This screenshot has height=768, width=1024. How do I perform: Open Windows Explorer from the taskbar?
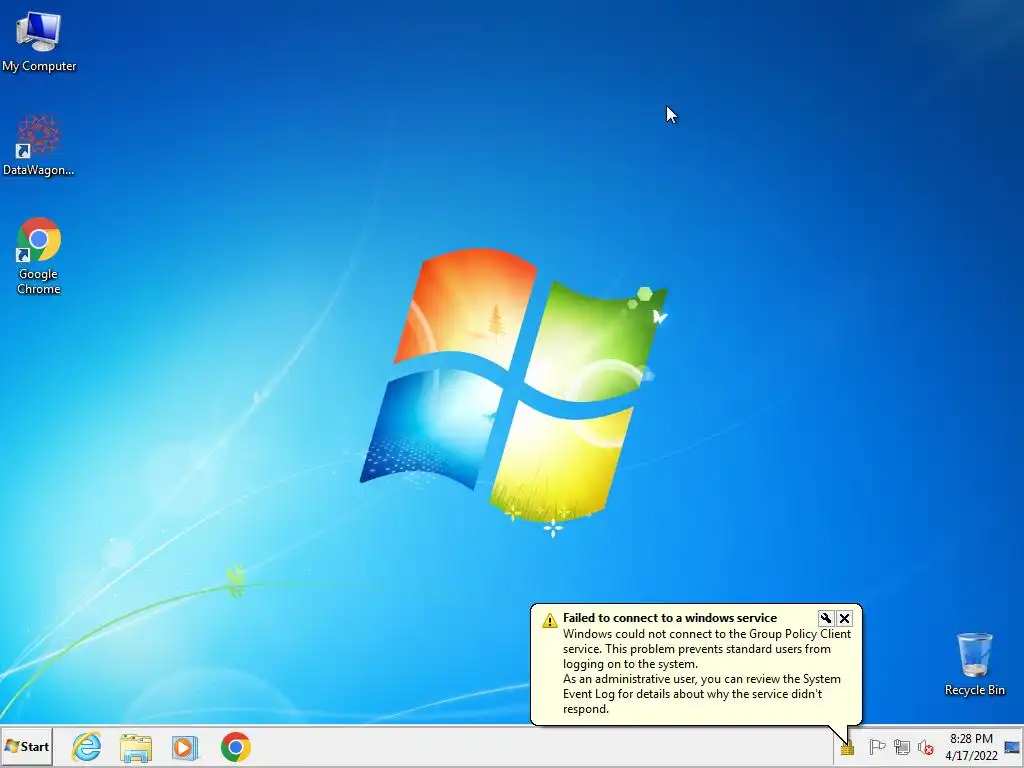[x=136, y=747]
